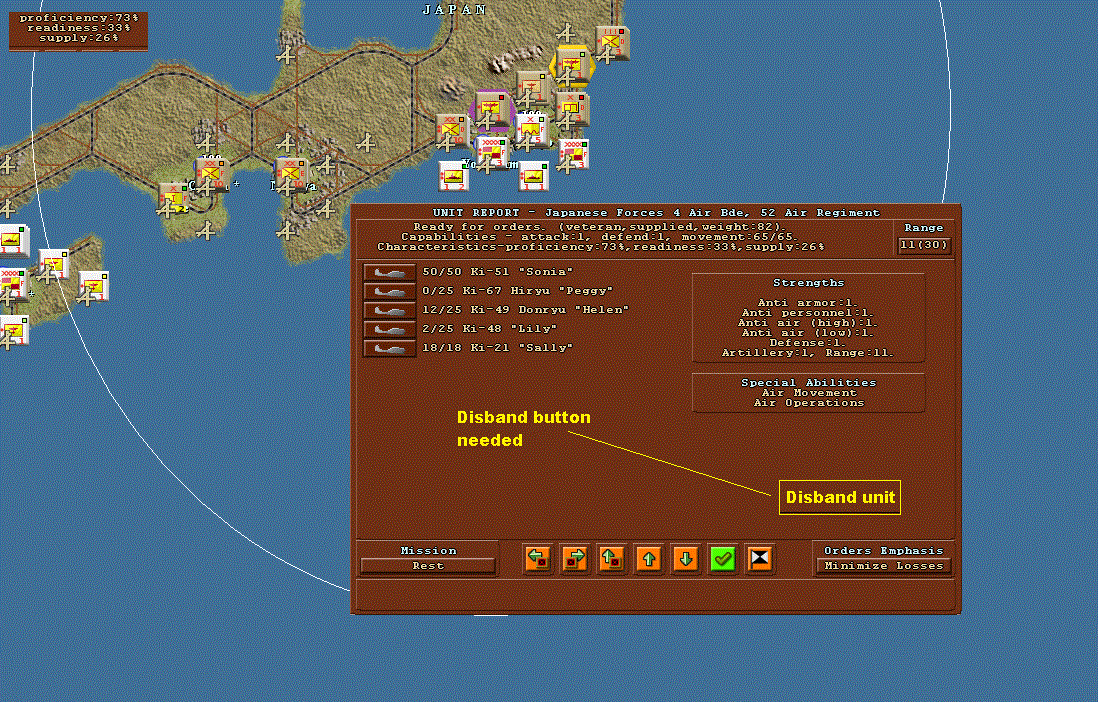Click the Capabilities attack/defend/movement line

(x=600, y=237)
